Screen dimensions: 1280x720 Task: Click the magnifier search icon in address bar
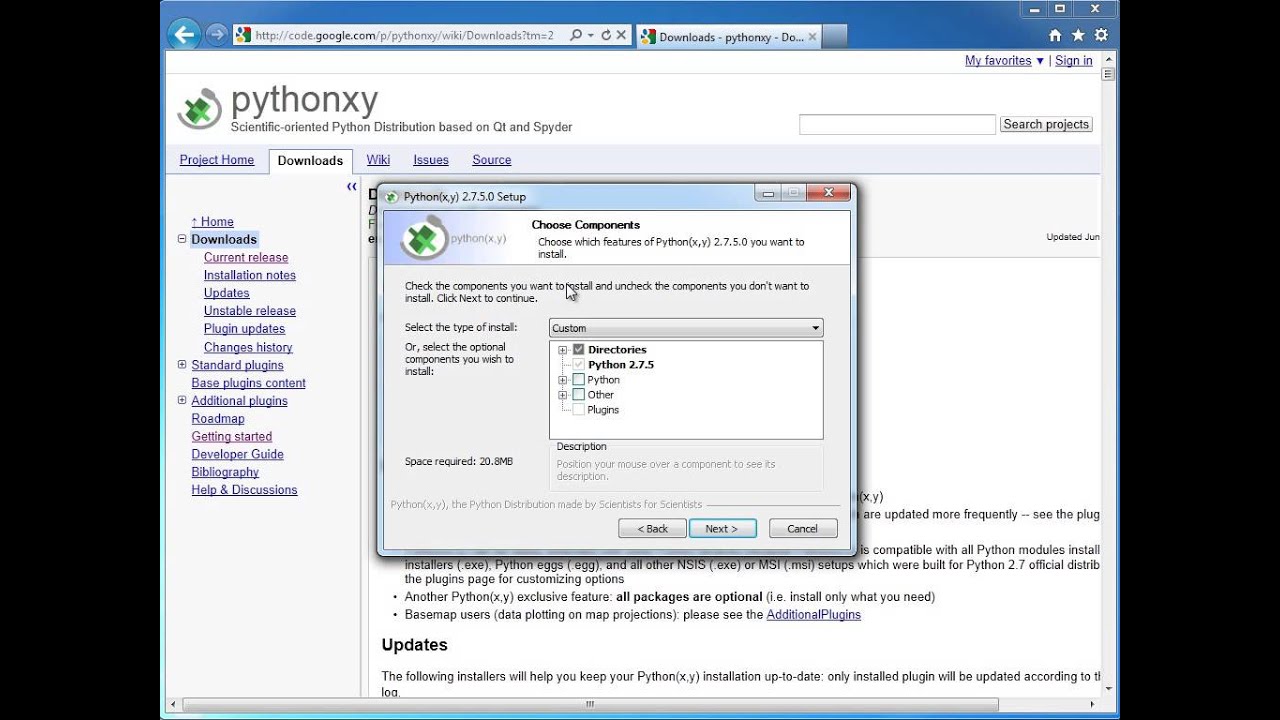click(x=576, y=35)
